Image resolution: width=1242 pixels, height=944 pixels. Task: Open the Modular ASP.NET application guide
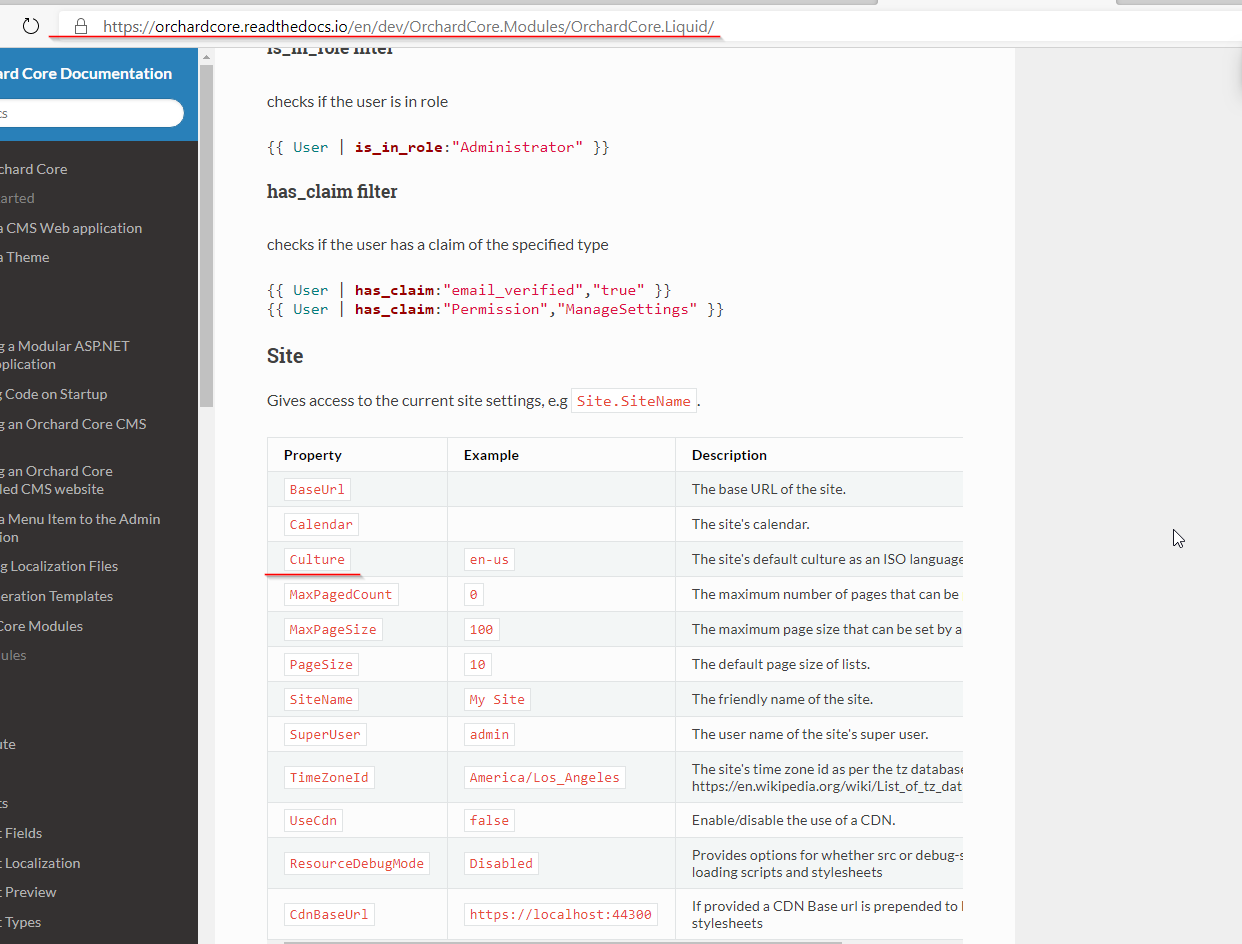pos(65,354)
